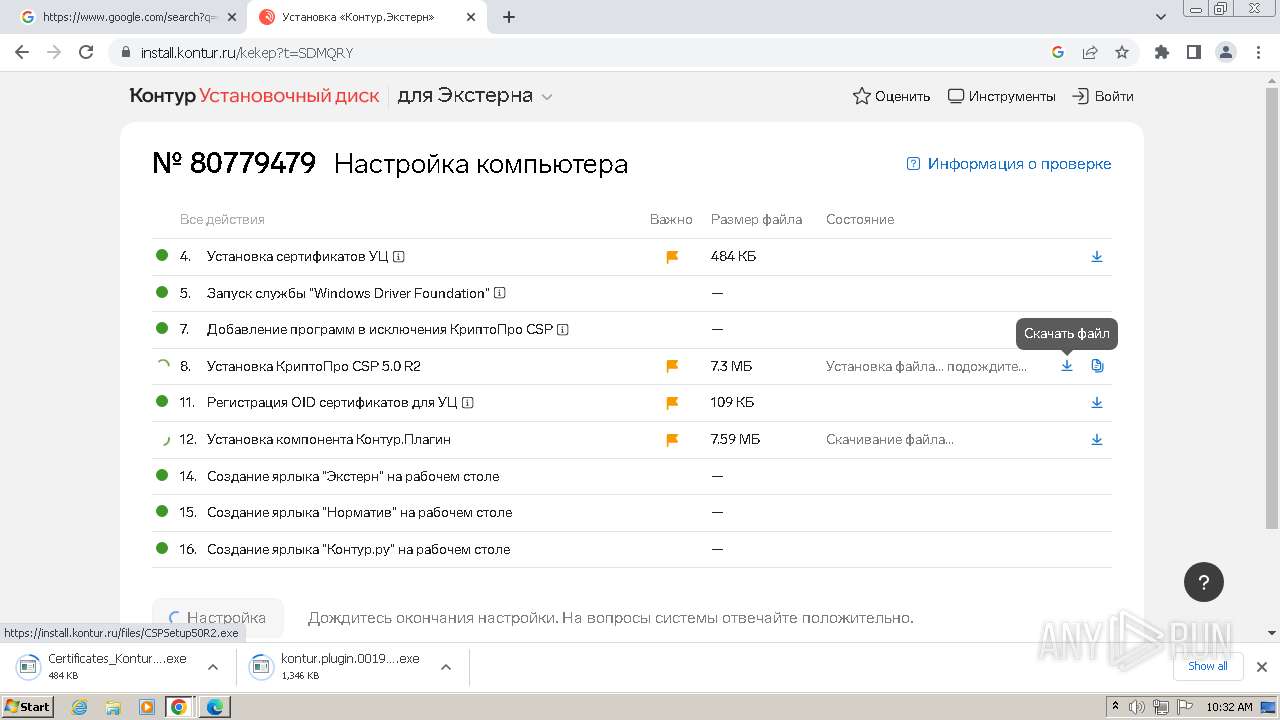Download the УЦ certificates installation file
1280x720 pixels.
1097,257
